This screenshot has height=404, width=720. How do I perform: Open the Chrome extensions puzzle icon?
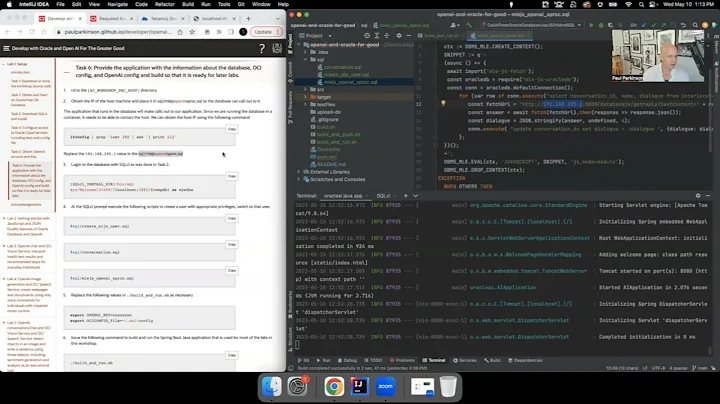click(219, 32)
